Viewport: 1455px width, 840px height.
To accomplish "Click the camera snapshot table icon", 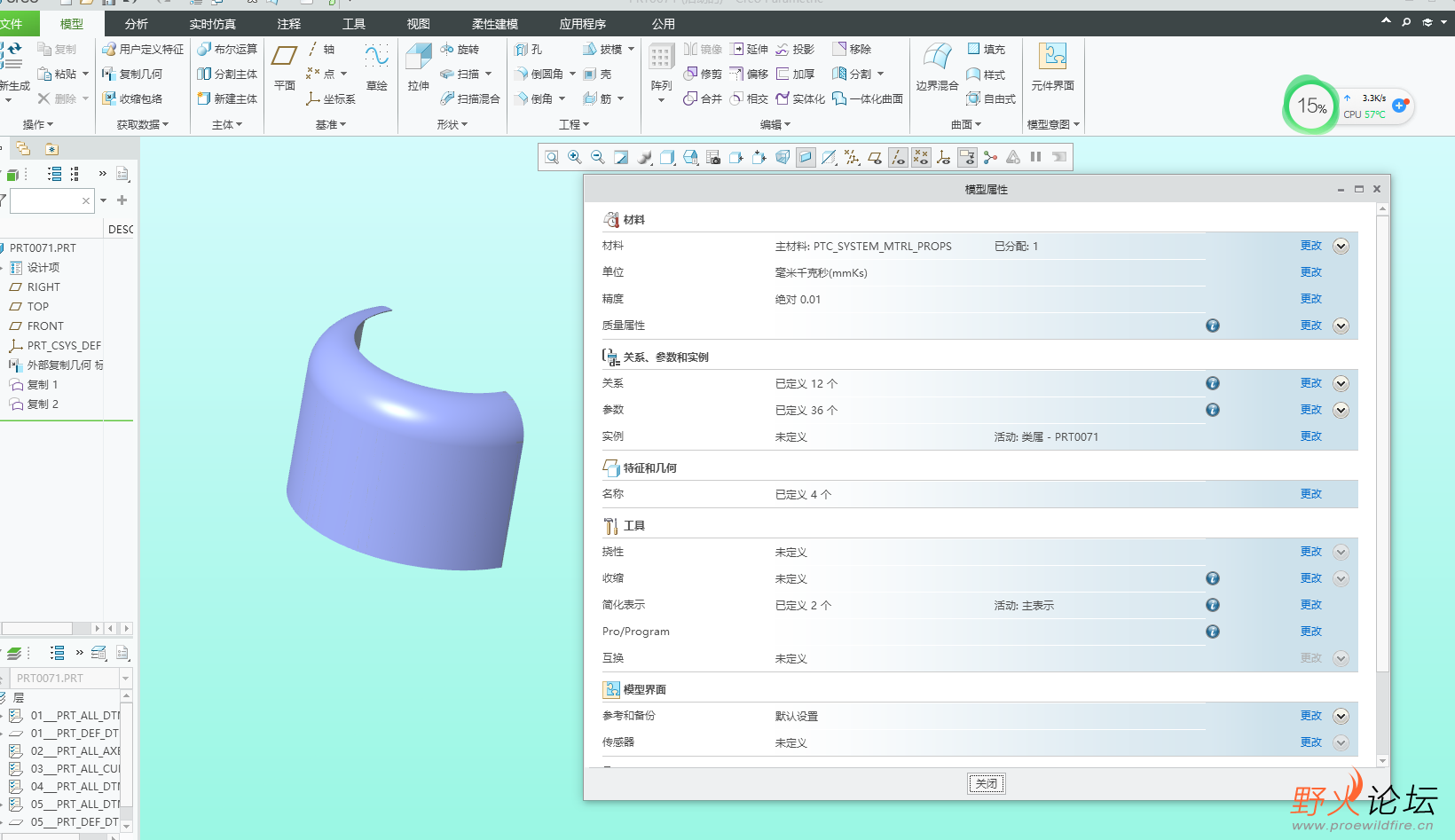I will coord(713,157).
